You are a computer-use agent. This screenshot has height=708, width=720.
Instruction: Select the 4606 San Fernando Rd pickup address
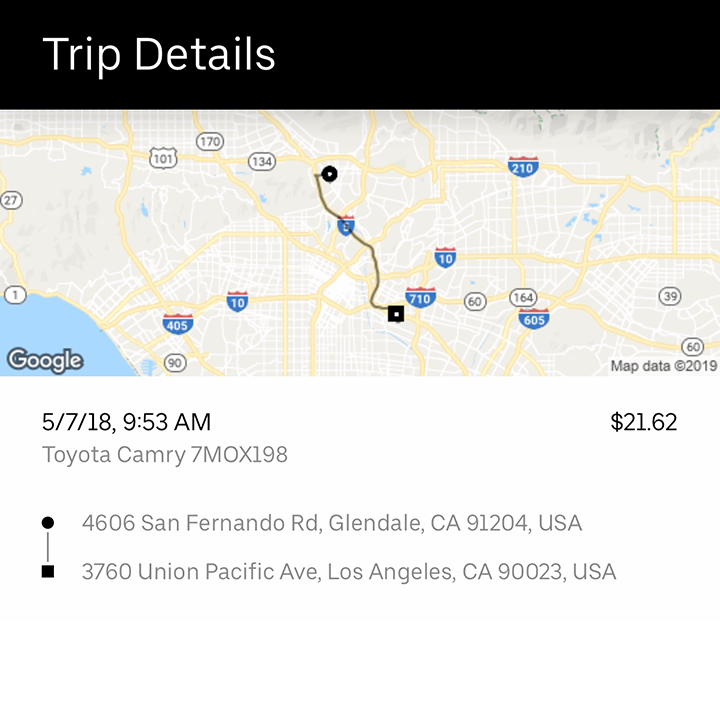pyautogui.click(x=332, y=523)
